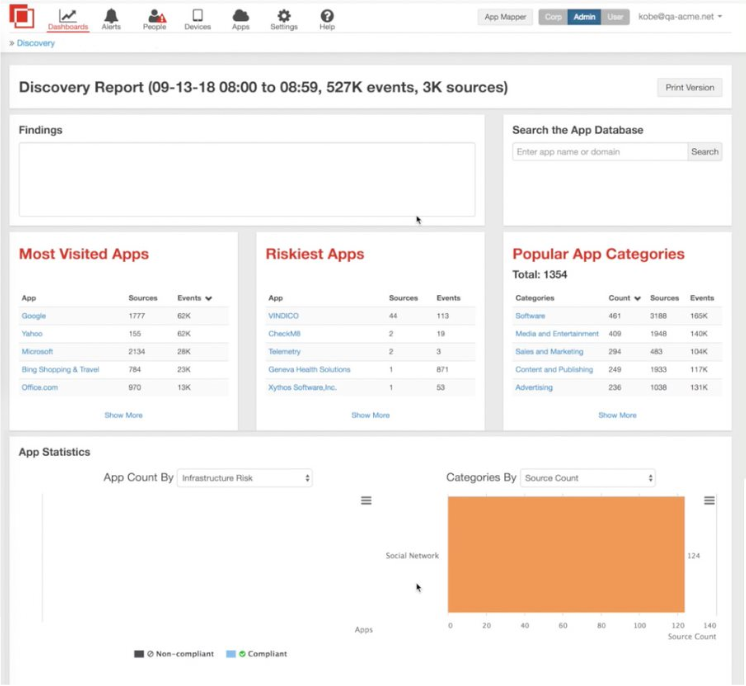Open Categories chart hamburger menu

tap(709, 500)
